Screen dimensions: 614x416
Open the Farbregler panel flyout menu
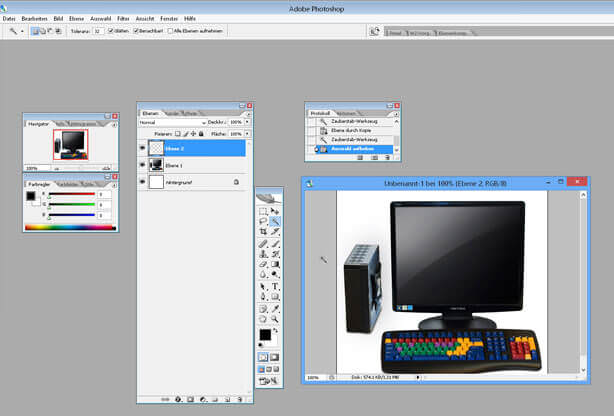click(x=114, y=185)
